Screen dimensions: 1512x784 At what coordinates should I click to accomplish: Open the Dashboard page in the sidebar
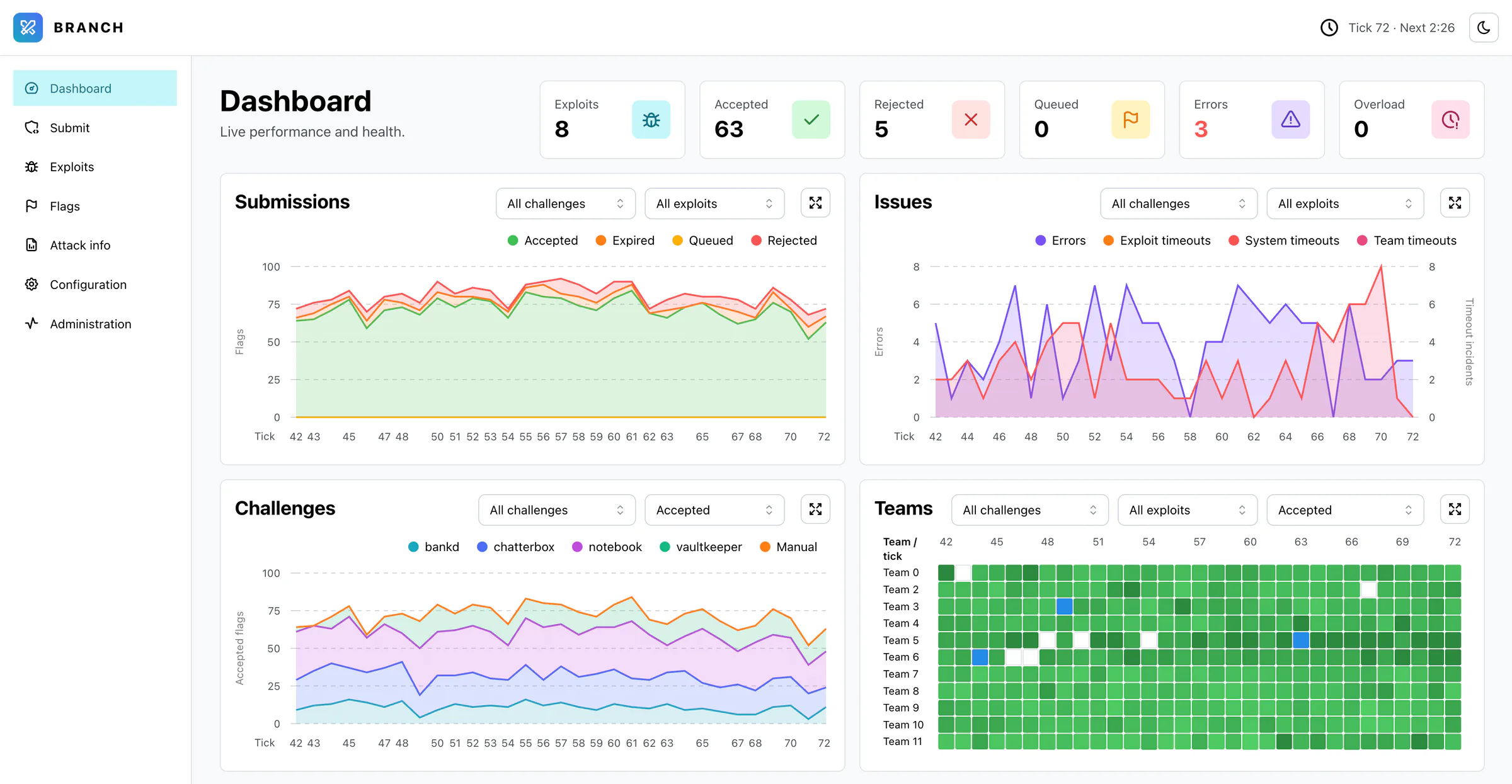pos(95,88)
